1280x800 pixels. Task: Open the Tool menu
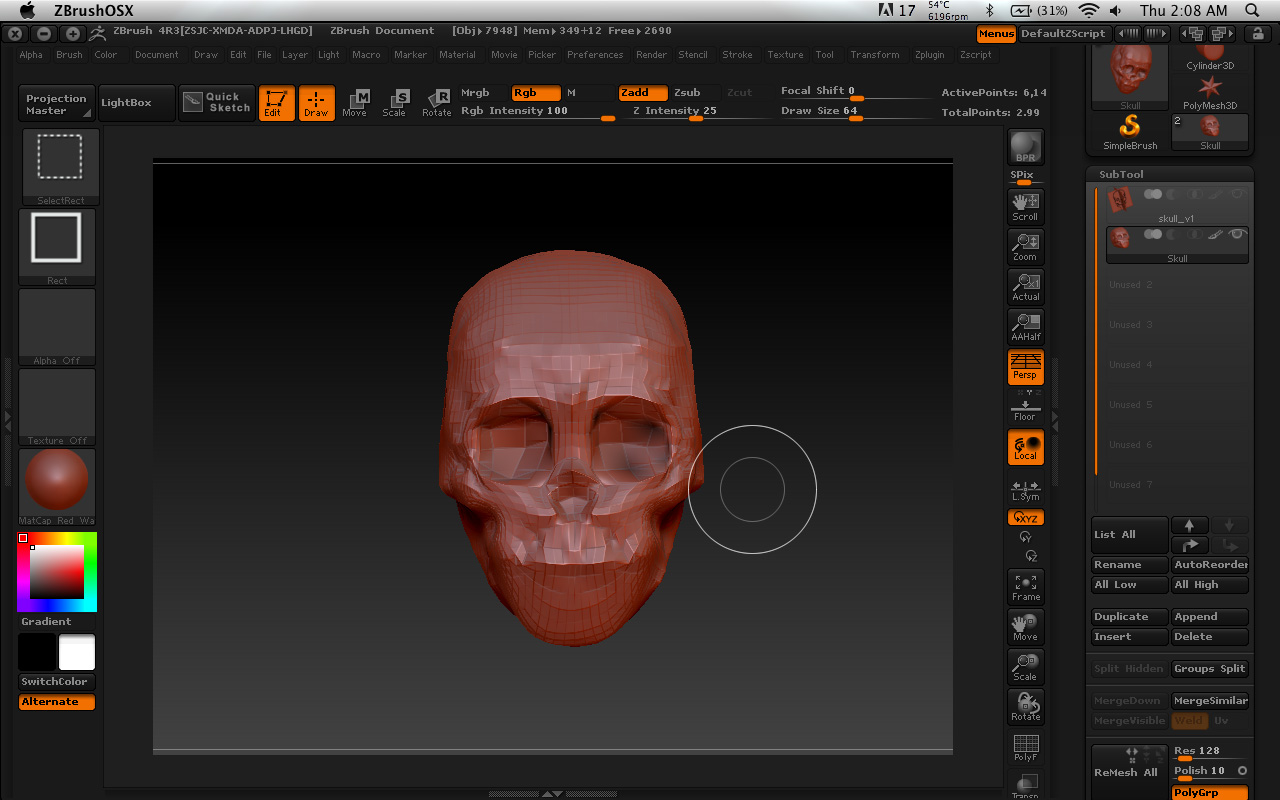click(x=824, y=55)
